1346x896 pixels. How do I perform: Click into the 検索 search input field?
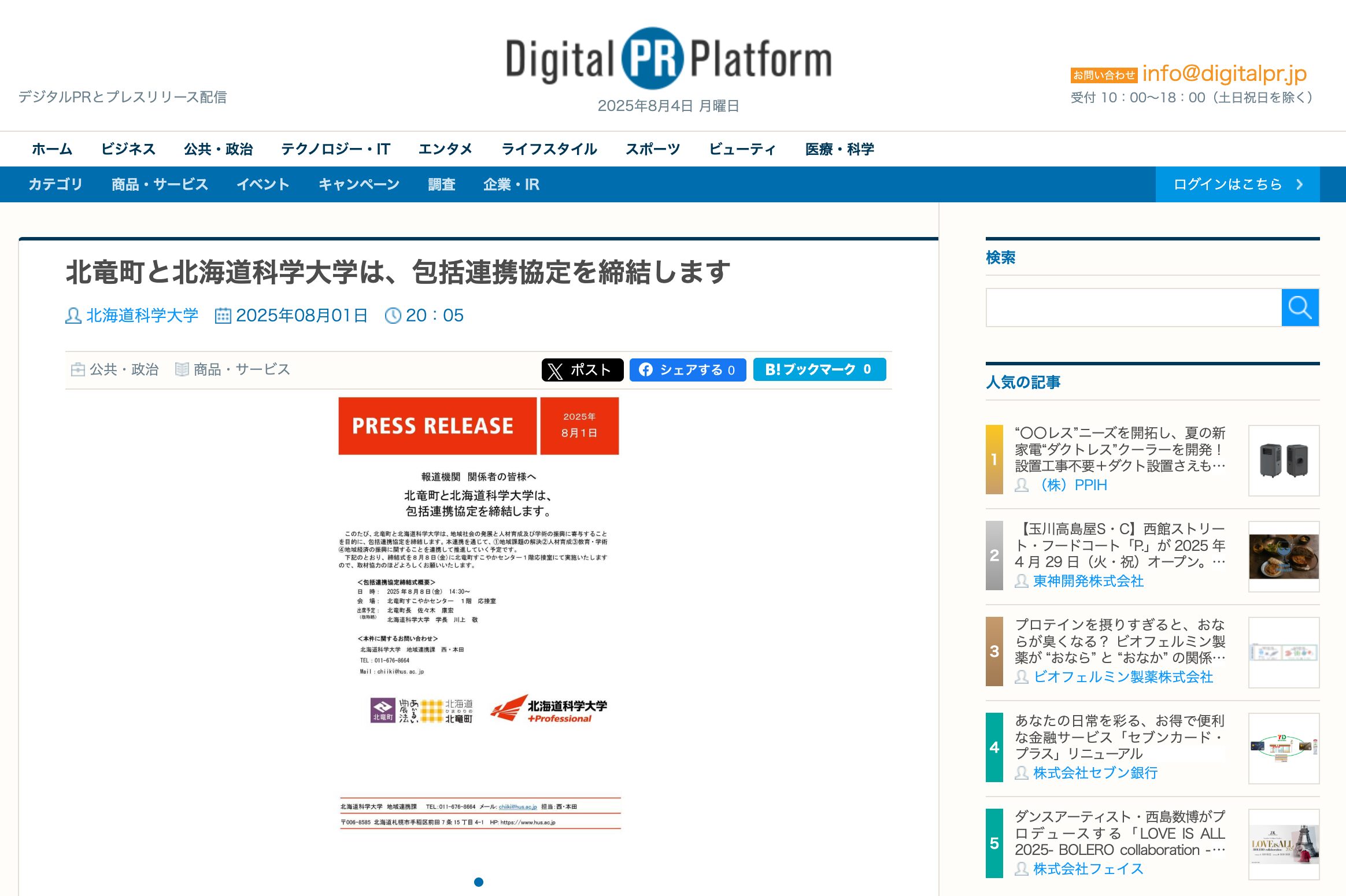click(x=1133, y=308)
